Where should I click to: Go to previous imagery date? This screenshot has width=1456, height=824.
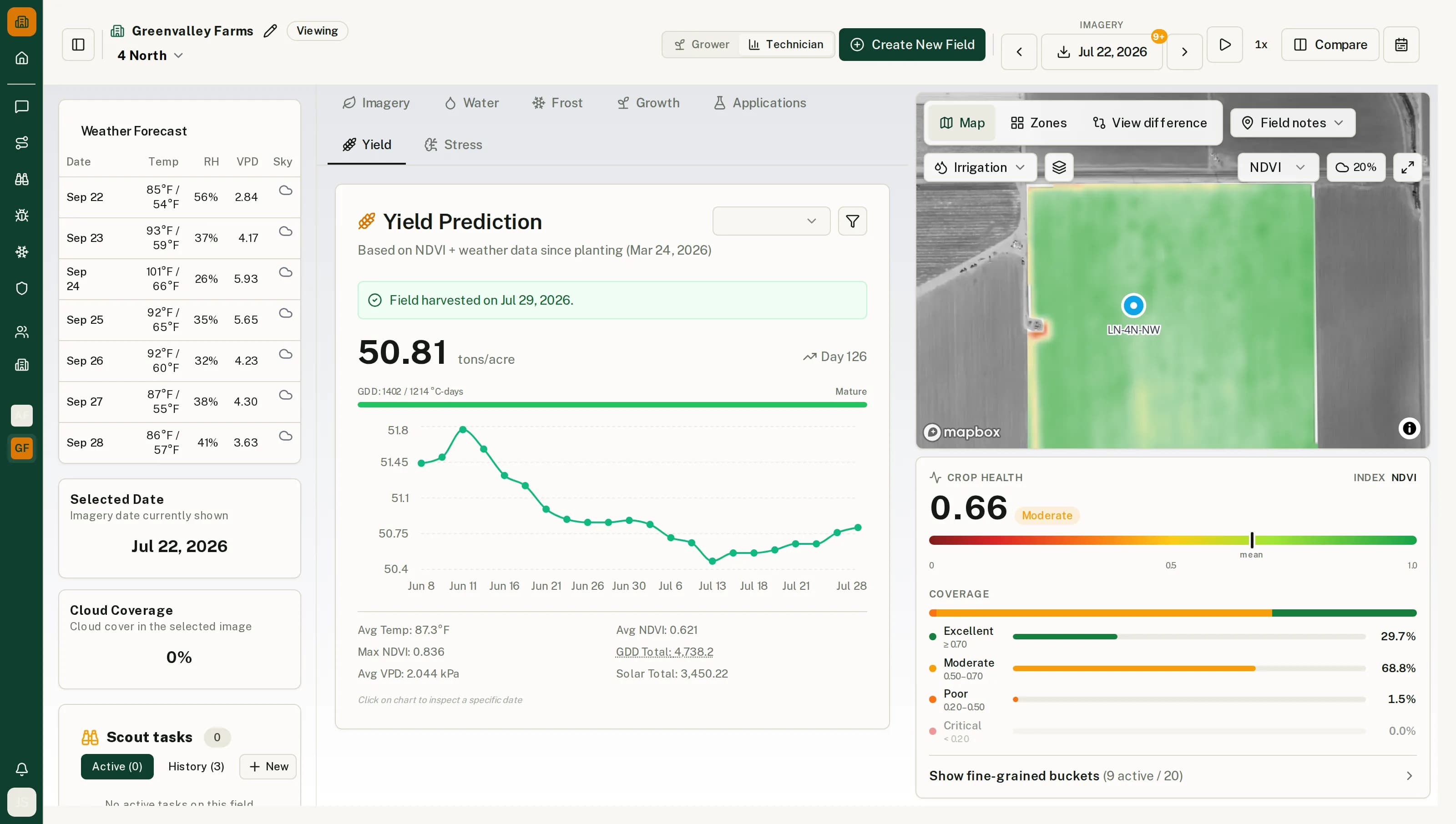(1018, 52)
